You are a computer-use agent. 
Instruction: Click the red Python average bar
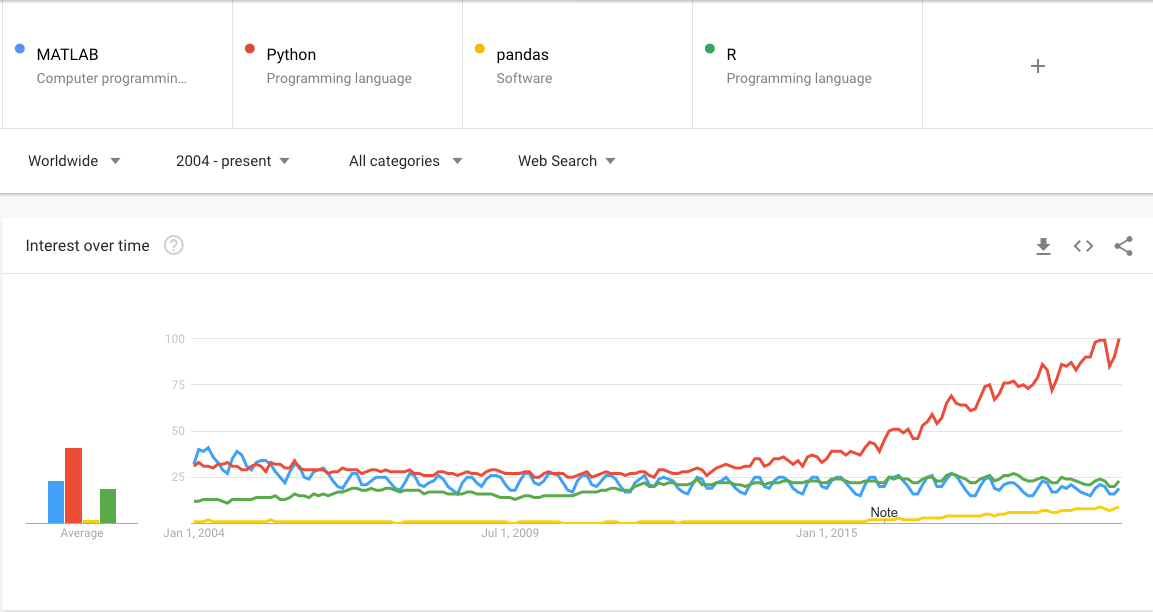point(73,486)
